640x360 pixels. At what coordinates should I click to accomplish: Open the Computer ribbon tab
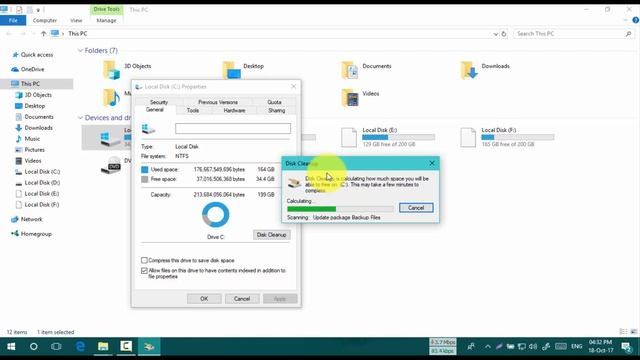point(44,20)
